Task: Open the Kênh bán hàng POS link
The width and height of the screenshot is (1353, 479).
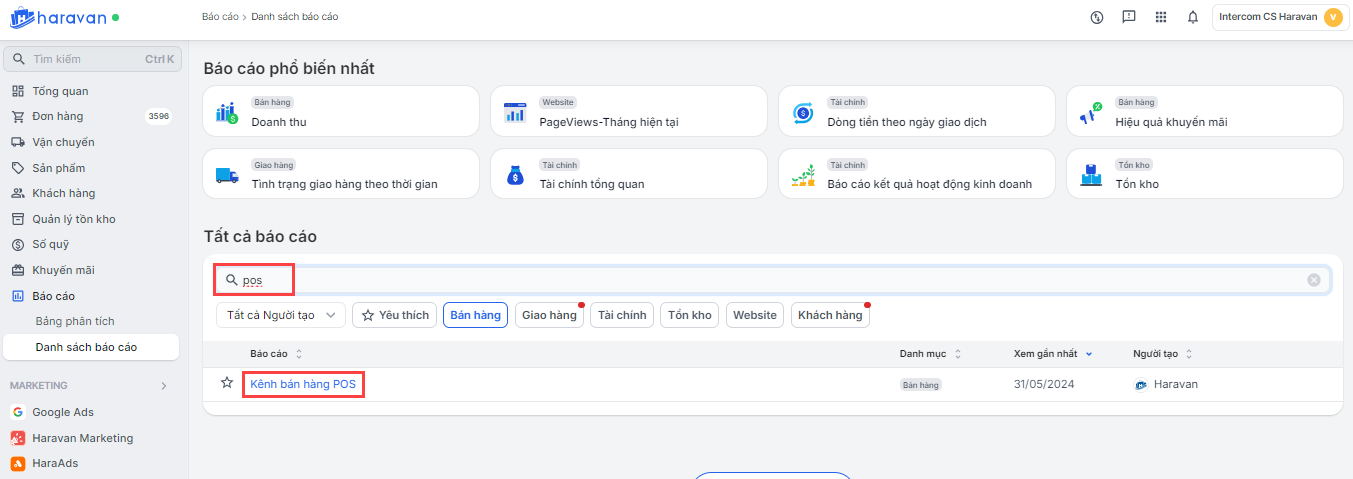Action: [303, 384]
